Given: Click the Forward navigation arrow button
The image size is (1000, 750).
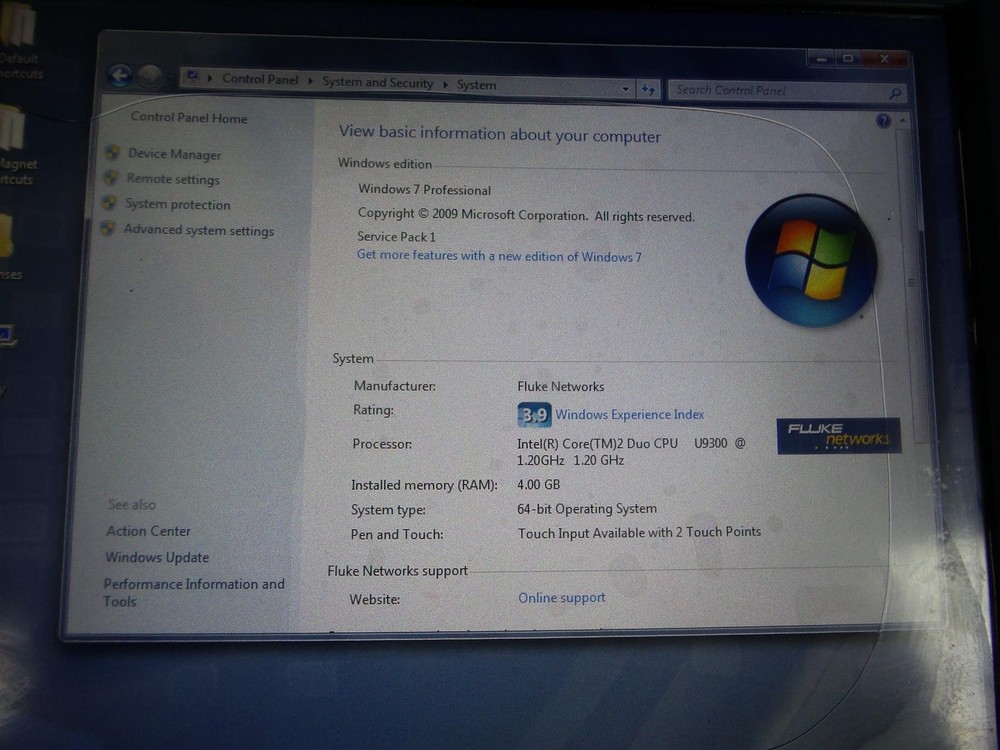Looking at the screenshot, I should click(x=150, y=77).
